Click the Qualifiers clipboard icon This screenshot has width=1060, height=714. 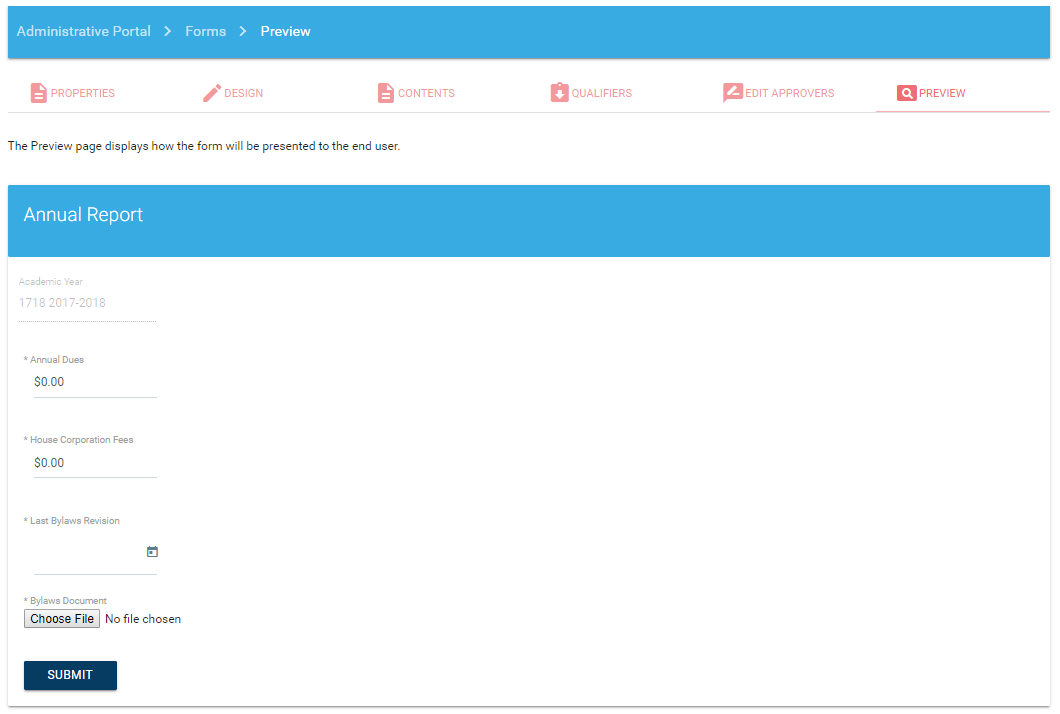coord(559,93)
